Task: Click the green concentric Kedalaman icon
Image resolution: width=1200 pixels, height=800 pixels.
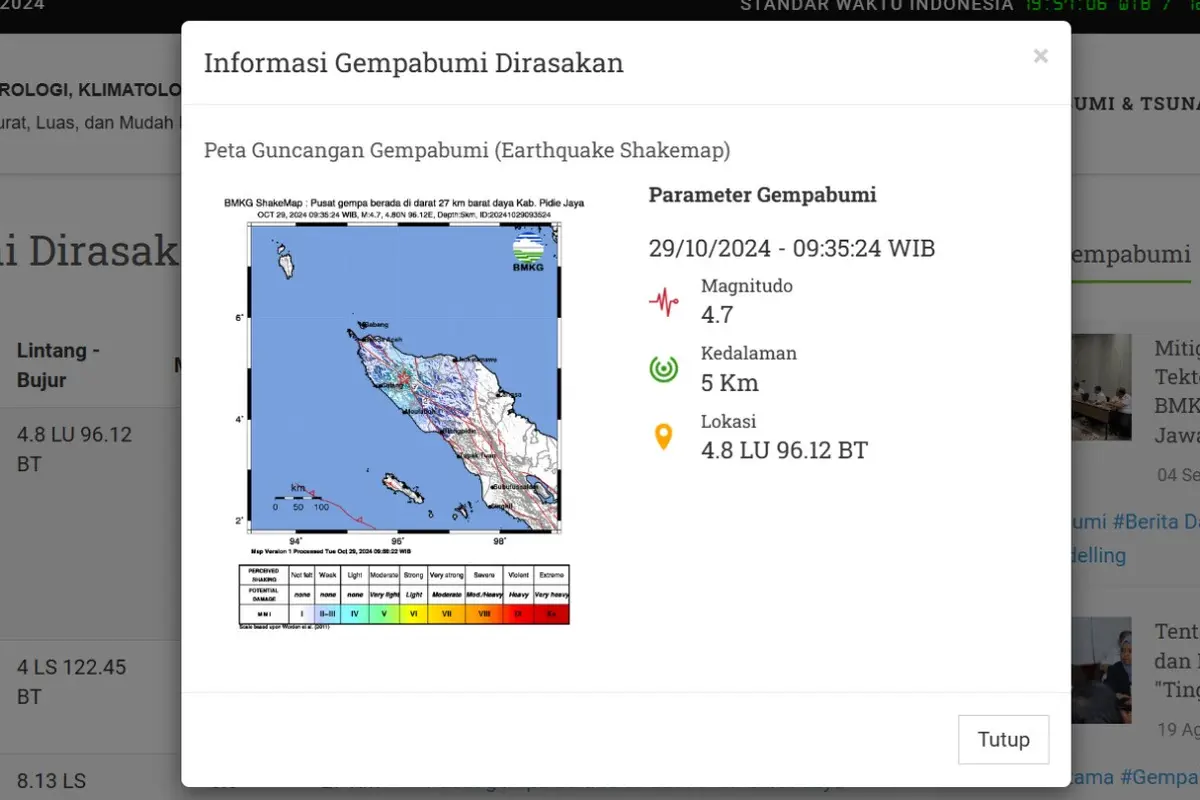Action: point(663,369)
